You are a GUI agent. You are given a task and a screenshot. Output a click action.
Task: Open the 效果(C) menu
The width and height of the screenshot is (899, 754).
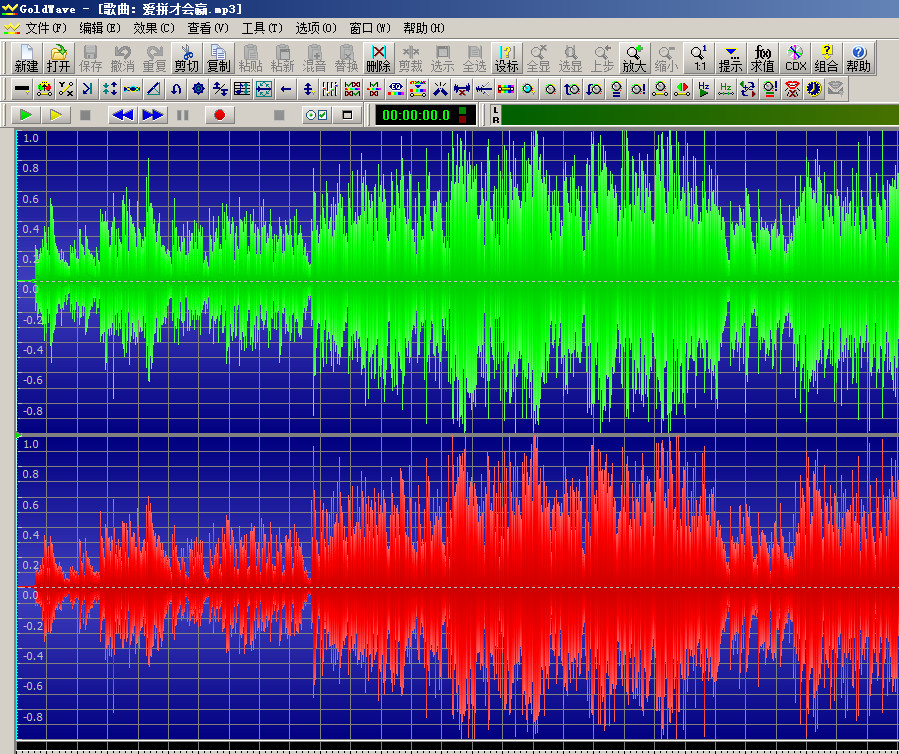click(154, 28)
